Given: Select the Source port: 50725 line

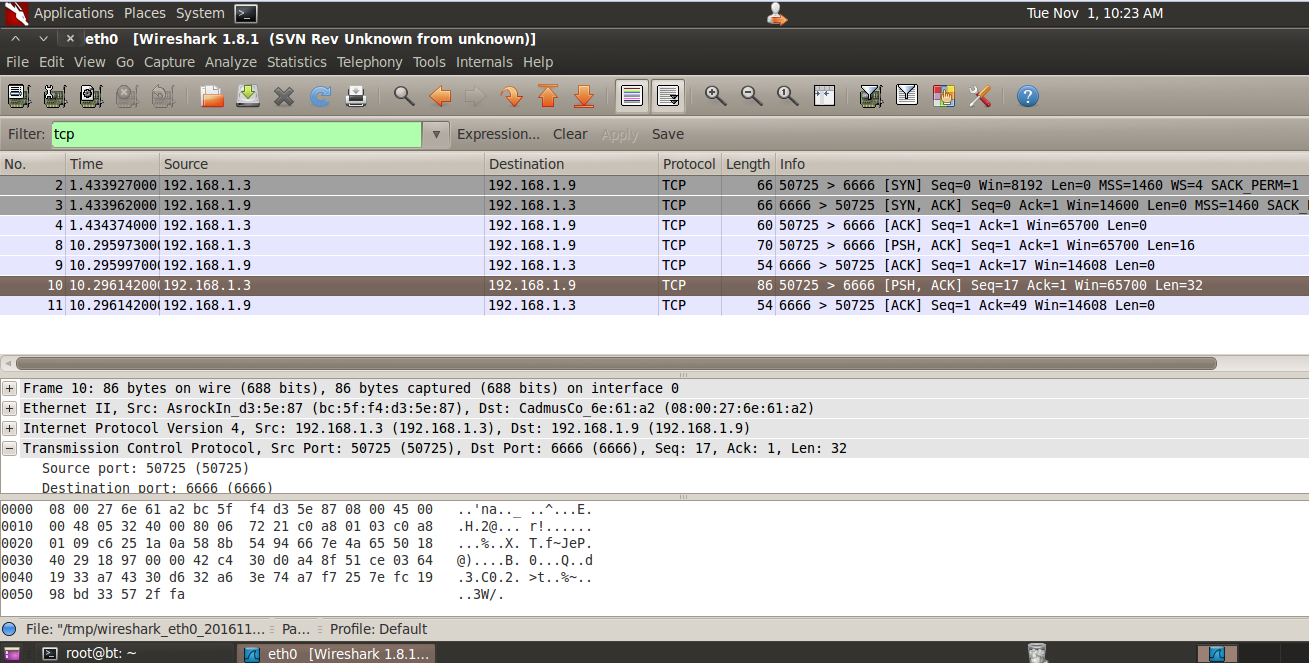Looking at the screenshot, I should (145, 468).
